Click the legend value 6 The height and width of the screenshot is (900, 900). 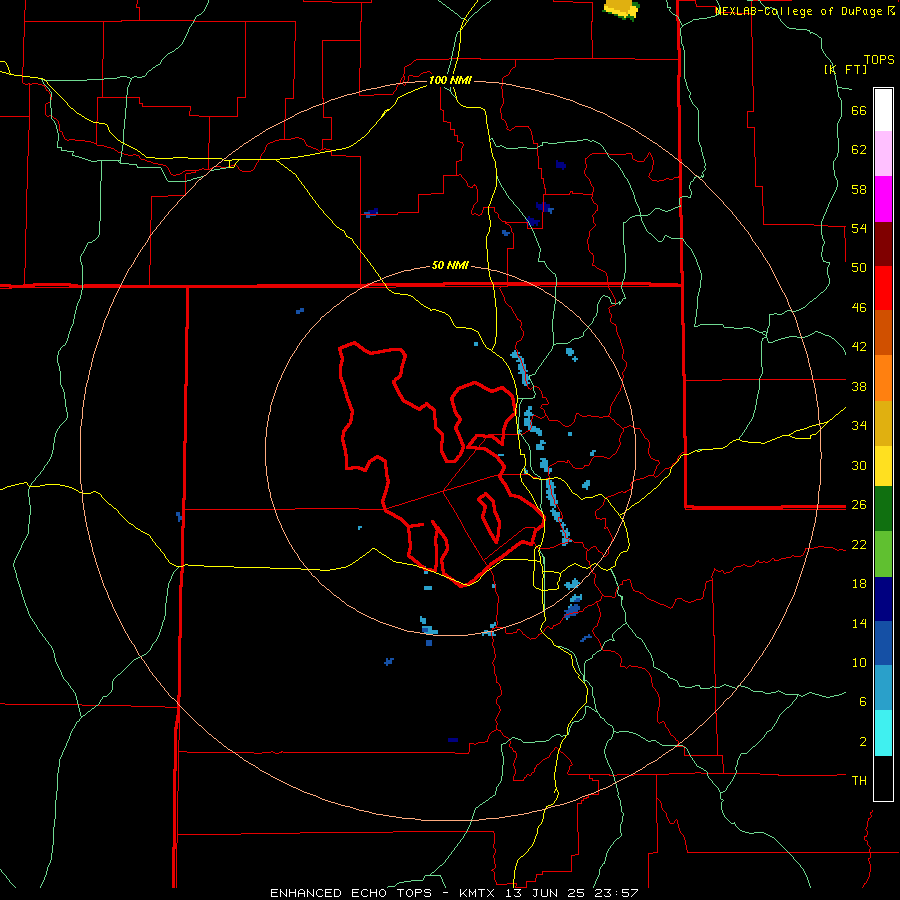click(862, 702)
